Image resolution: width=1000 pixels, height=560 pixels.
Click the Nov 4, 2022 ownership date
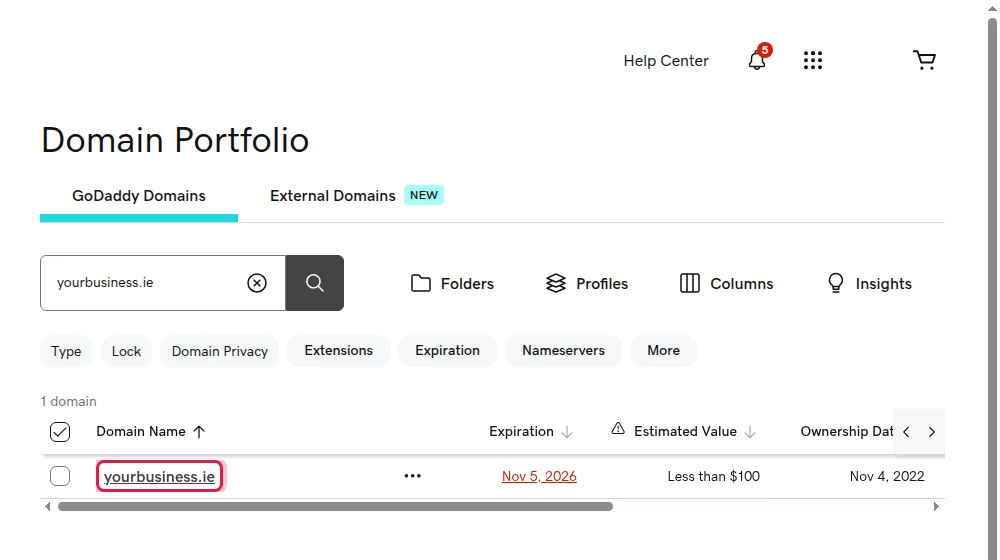click(x=887, y=476)
